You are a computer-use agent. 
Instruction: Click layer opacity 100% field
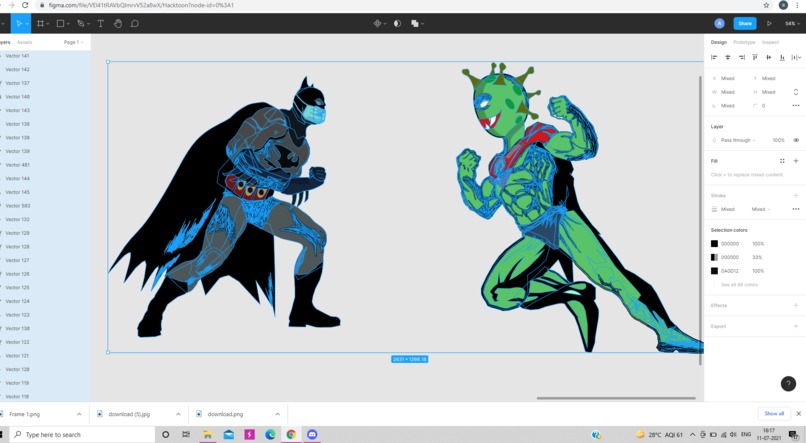(778, 140)
